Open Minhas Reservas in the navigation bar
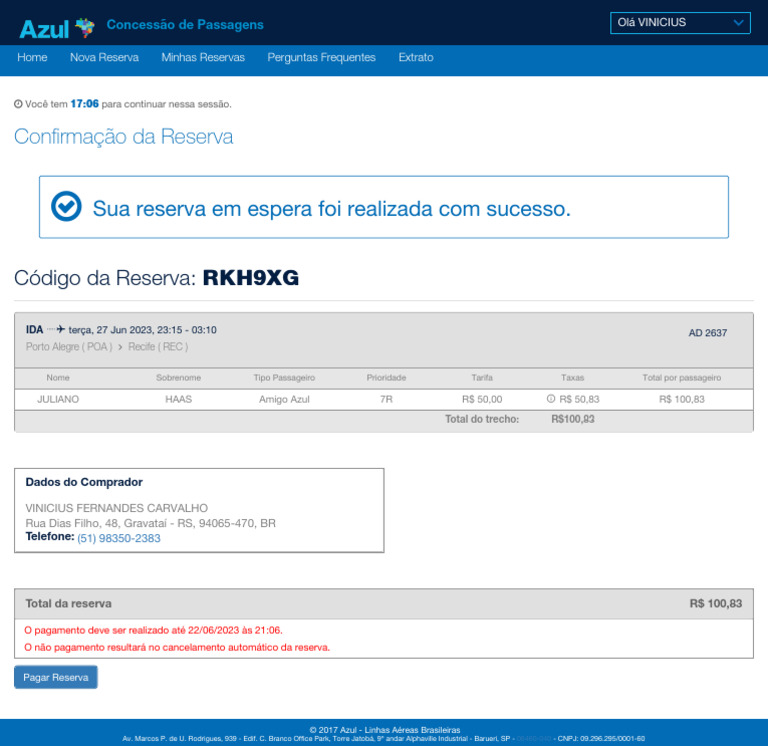The image size is (768, 746). tap(203, 57)
